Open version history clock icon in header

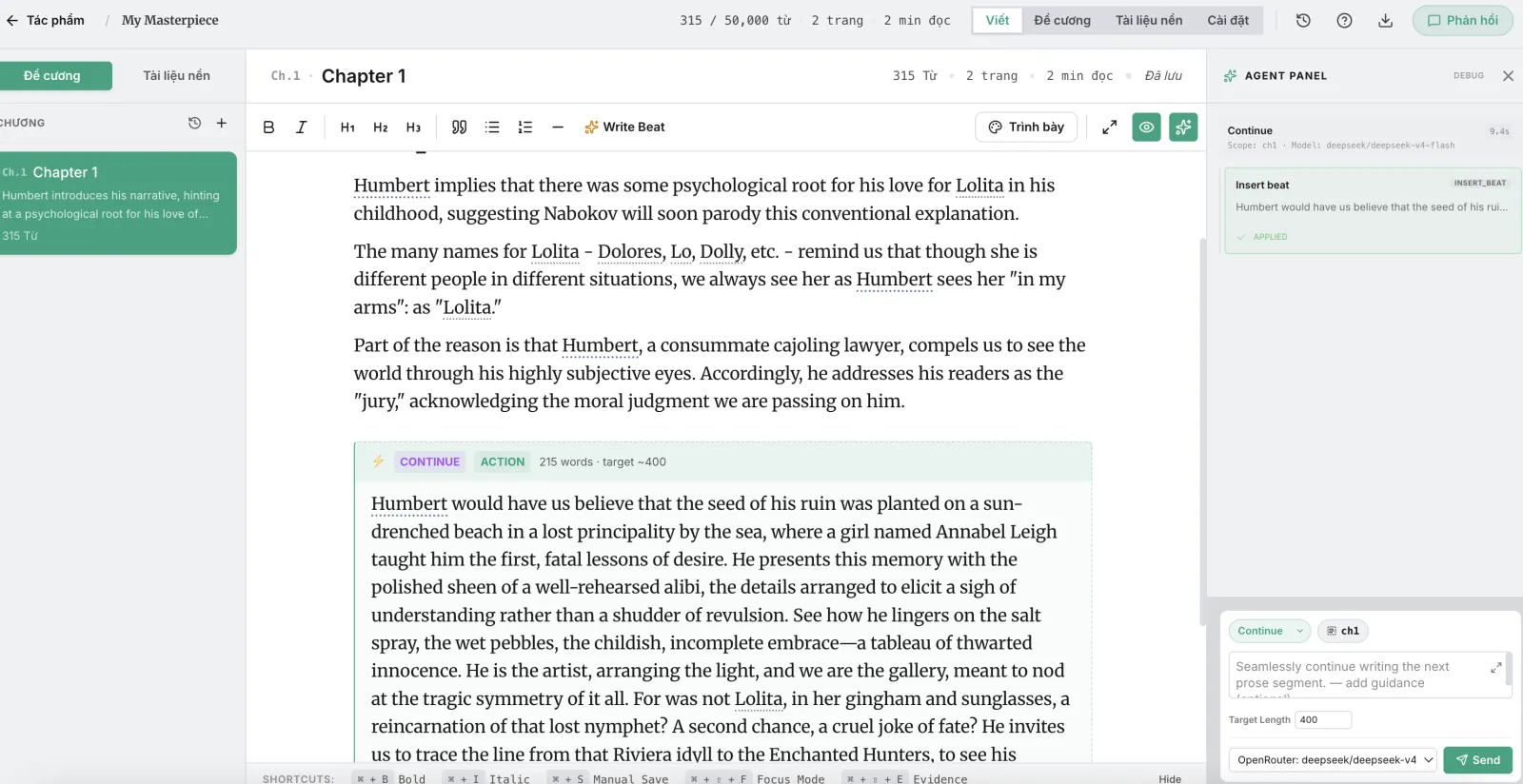[x=1303, y=20]
